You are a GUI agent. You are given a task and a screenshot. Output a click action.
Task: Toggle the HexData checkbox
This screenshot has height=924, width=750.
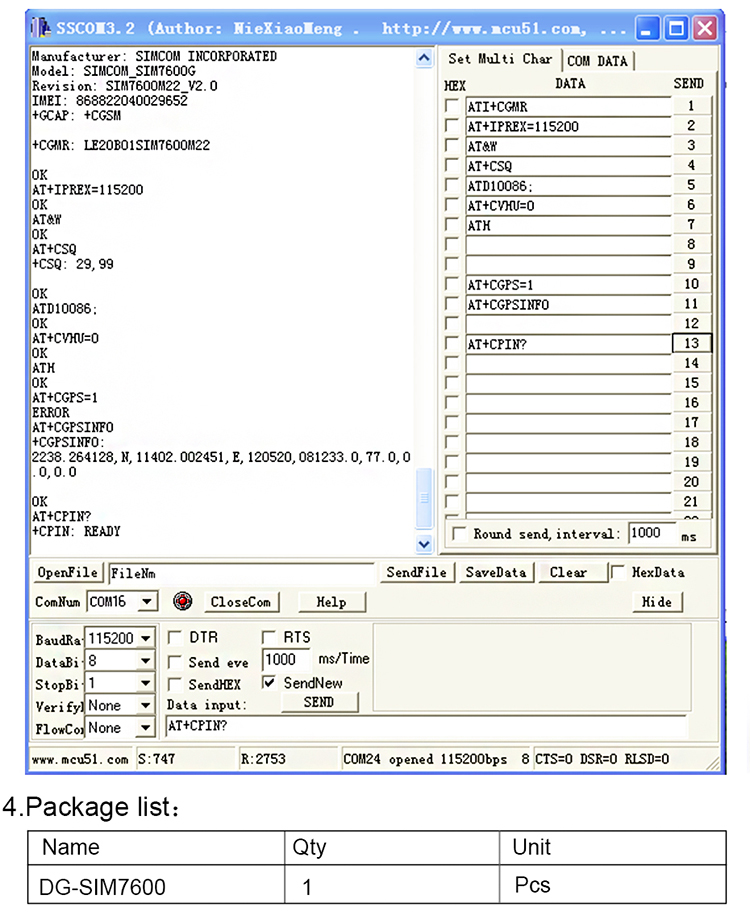coord(617,572)
